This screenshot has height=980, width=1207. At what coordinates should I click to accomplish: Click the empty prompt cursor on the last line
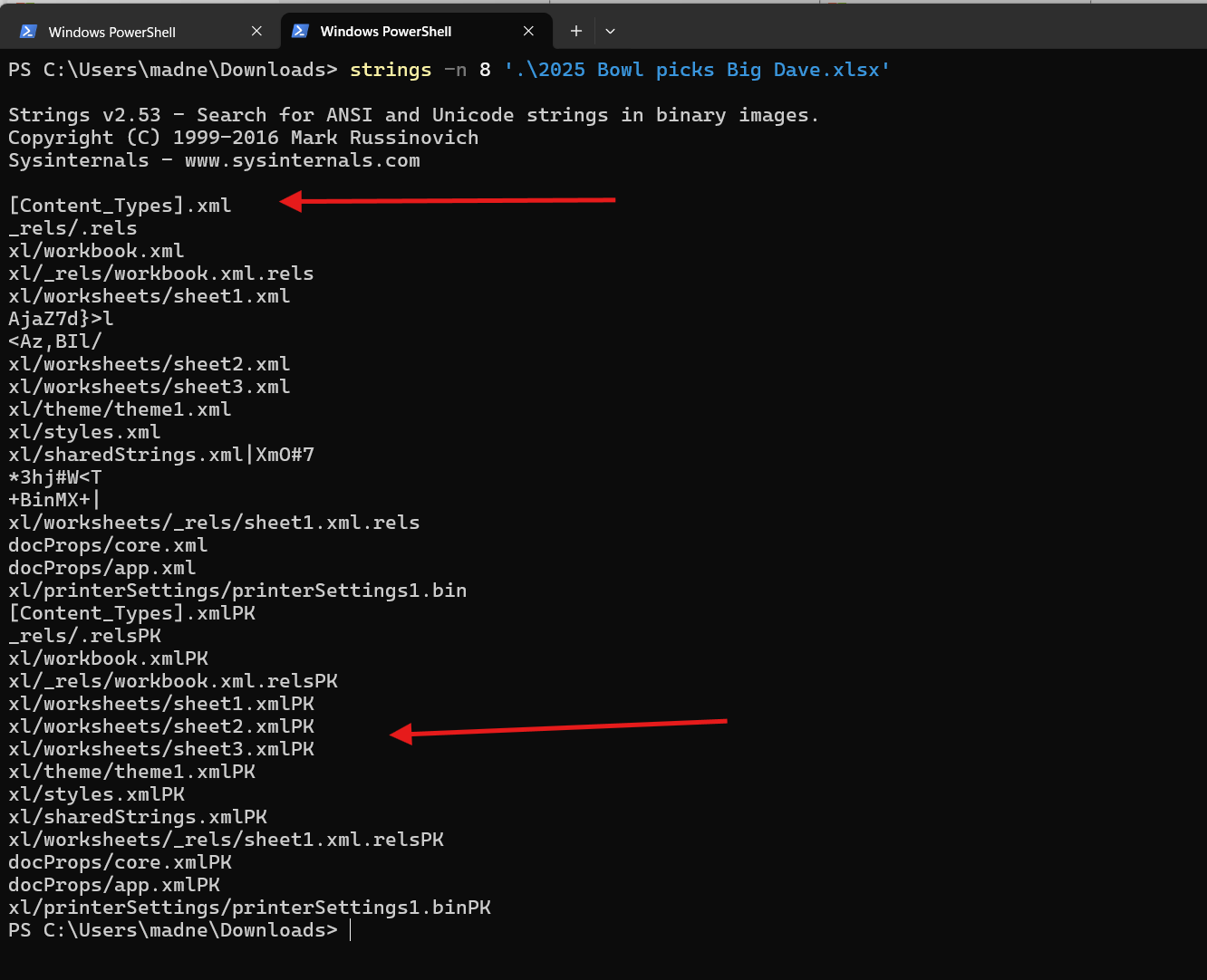(x=350, y=930)
